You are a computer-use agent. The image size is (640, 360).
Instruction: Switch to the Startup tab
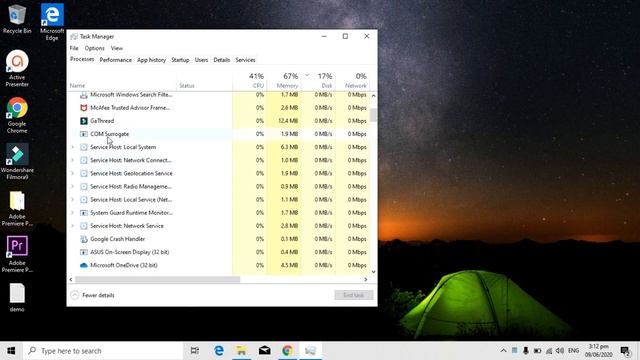tap(180, 60)
